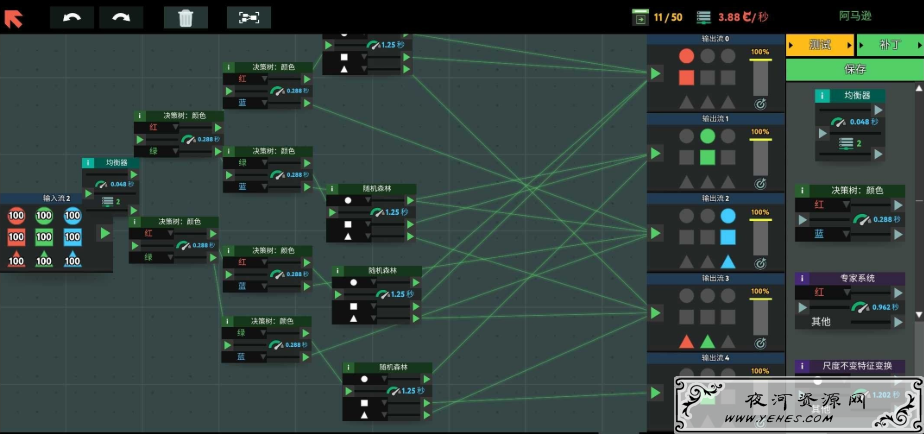Click the reset target icon in 输出流 1
This screenshot has height=434, width=924.
click(x=760, y=184)
